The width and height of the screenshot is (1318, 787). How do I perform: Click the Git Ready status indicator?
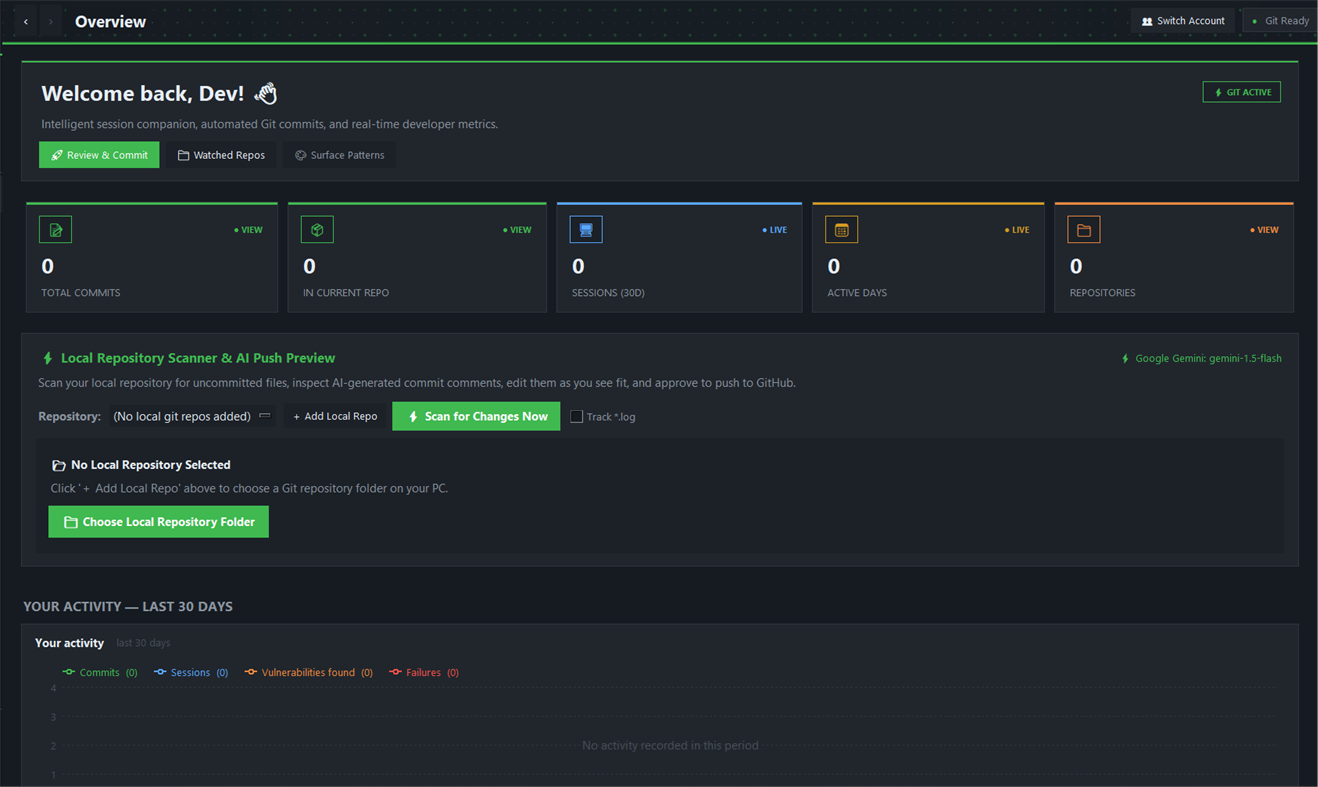[1280, 21]
